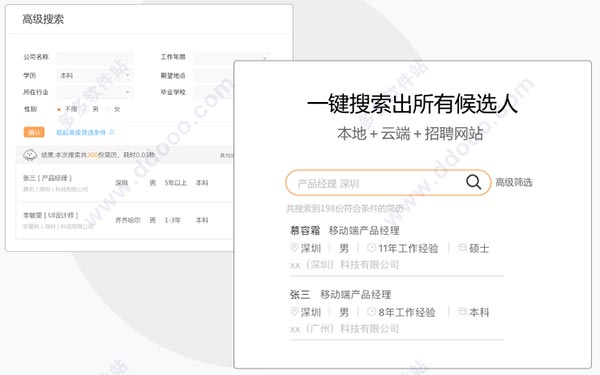Click xx（广州）科技有限公司 company text
The width and height of the screenshot is (600, 375).
(x=344, y=328)
